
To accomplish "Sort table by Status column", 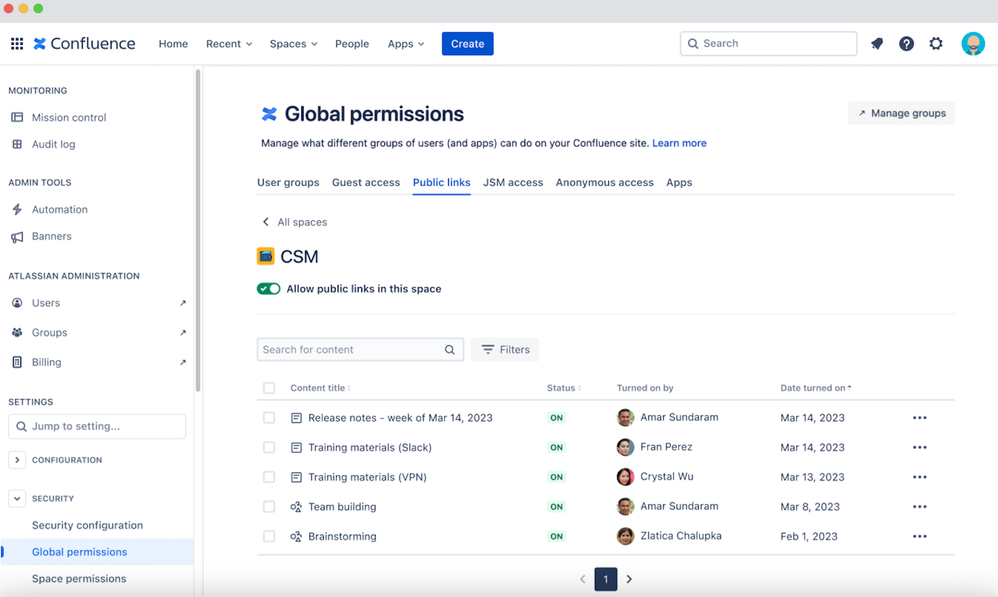I will click(564, 388).
